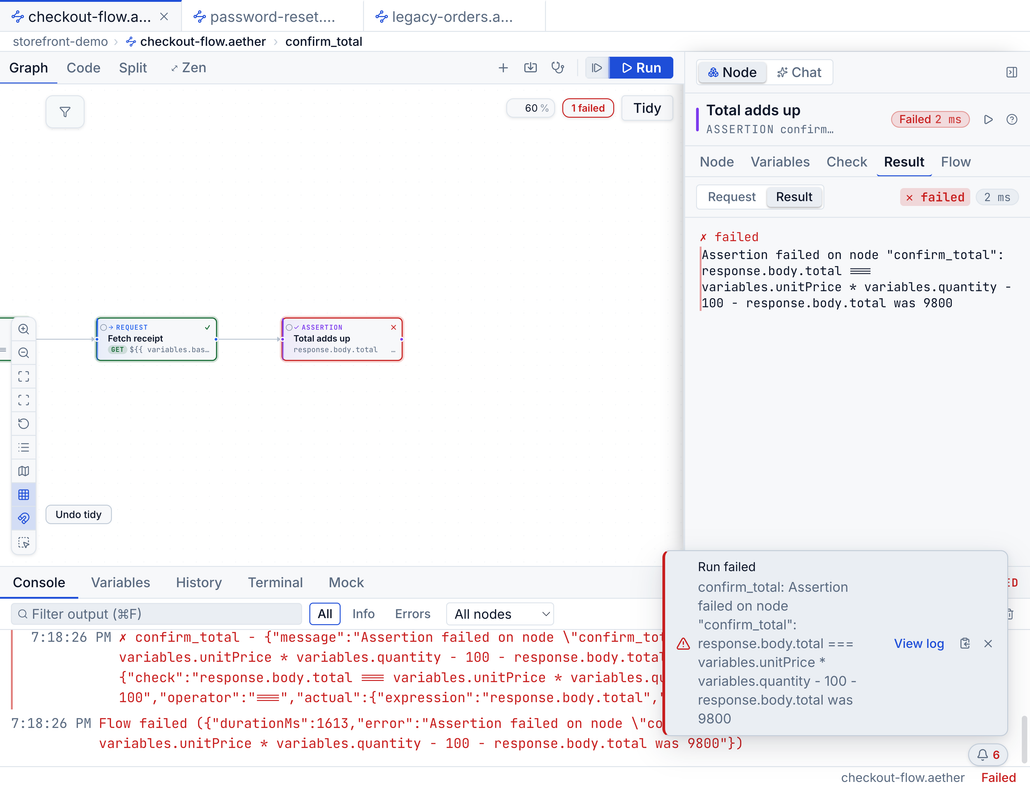Open the inspector Variables tab
The height and width of the screenshot is (788, 1030).
pos(780,162)
